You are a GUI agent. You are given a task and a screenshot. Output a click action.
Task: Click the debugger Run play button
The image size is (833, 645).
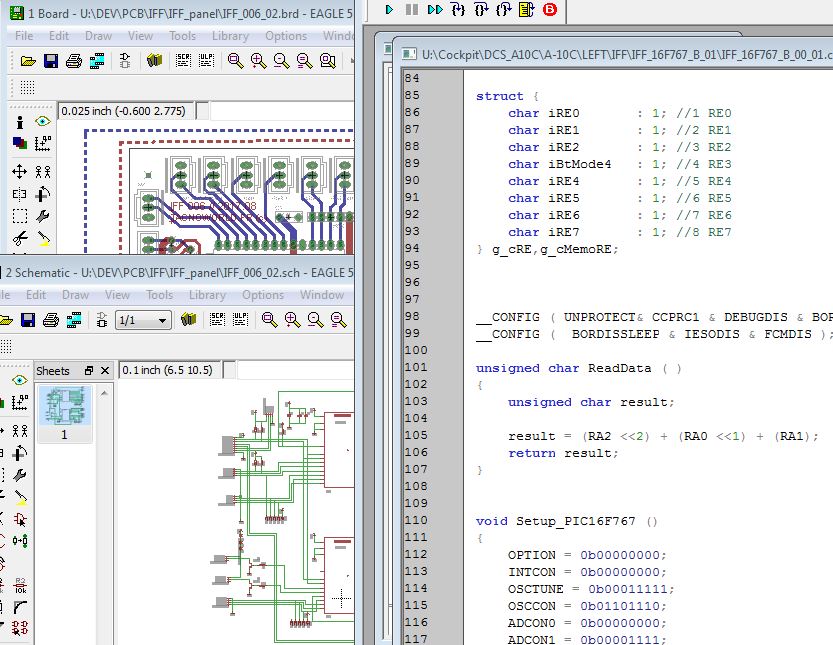tap(390, 9)
